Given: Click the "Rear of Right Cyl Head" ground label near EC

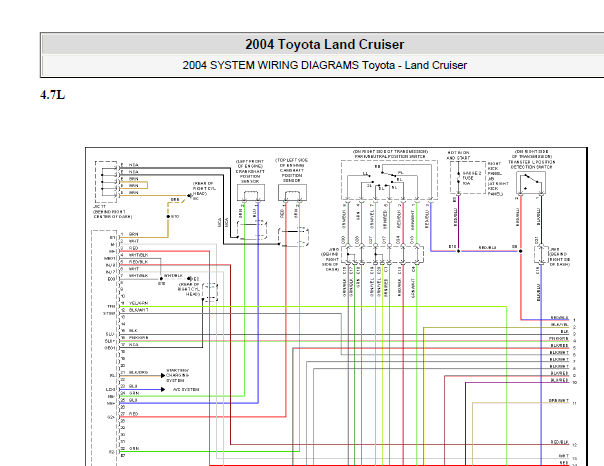Looking at the screenshot, I should click(203, 189).
